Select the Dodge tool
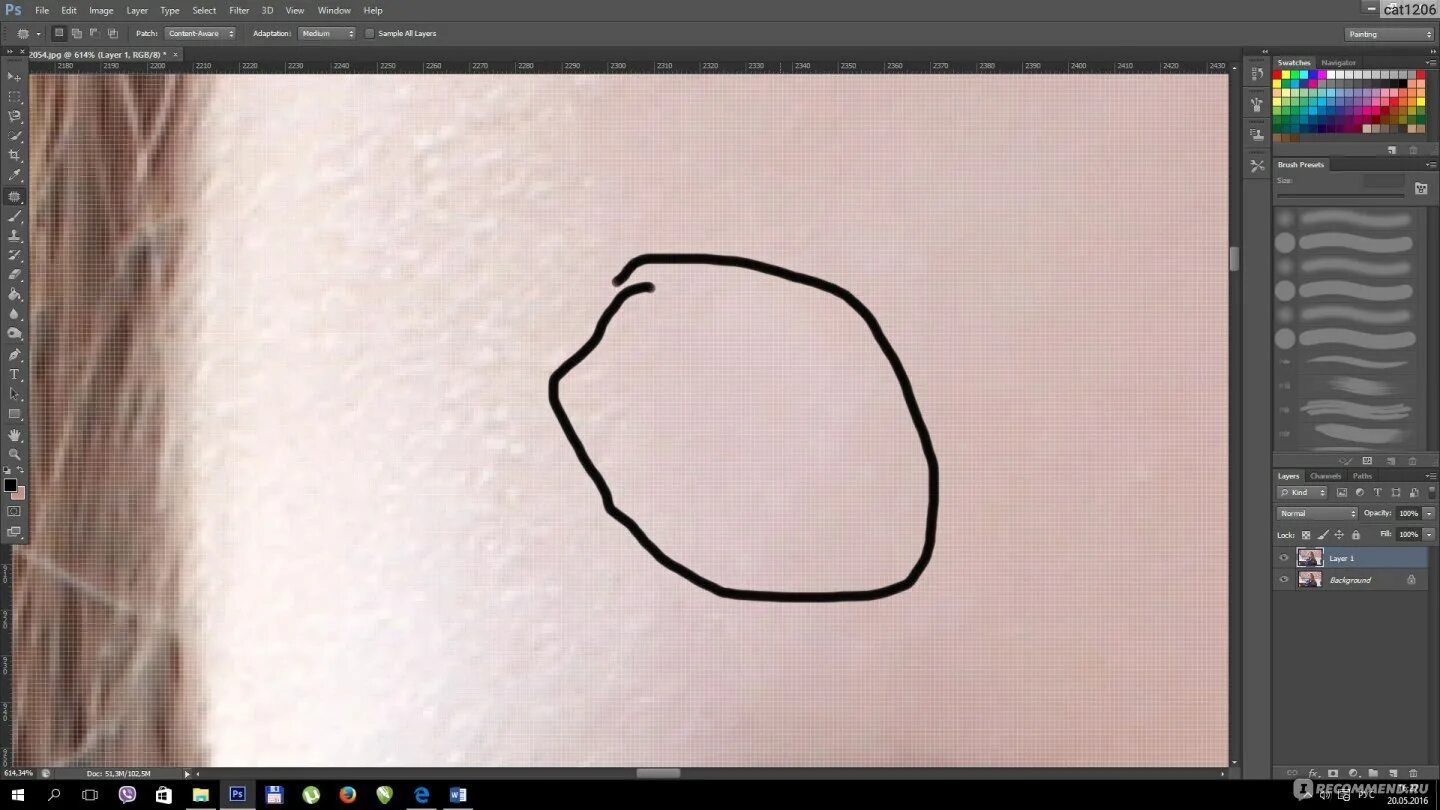Viewport: 1440px width, 810px height. click(x=14, y=334)
